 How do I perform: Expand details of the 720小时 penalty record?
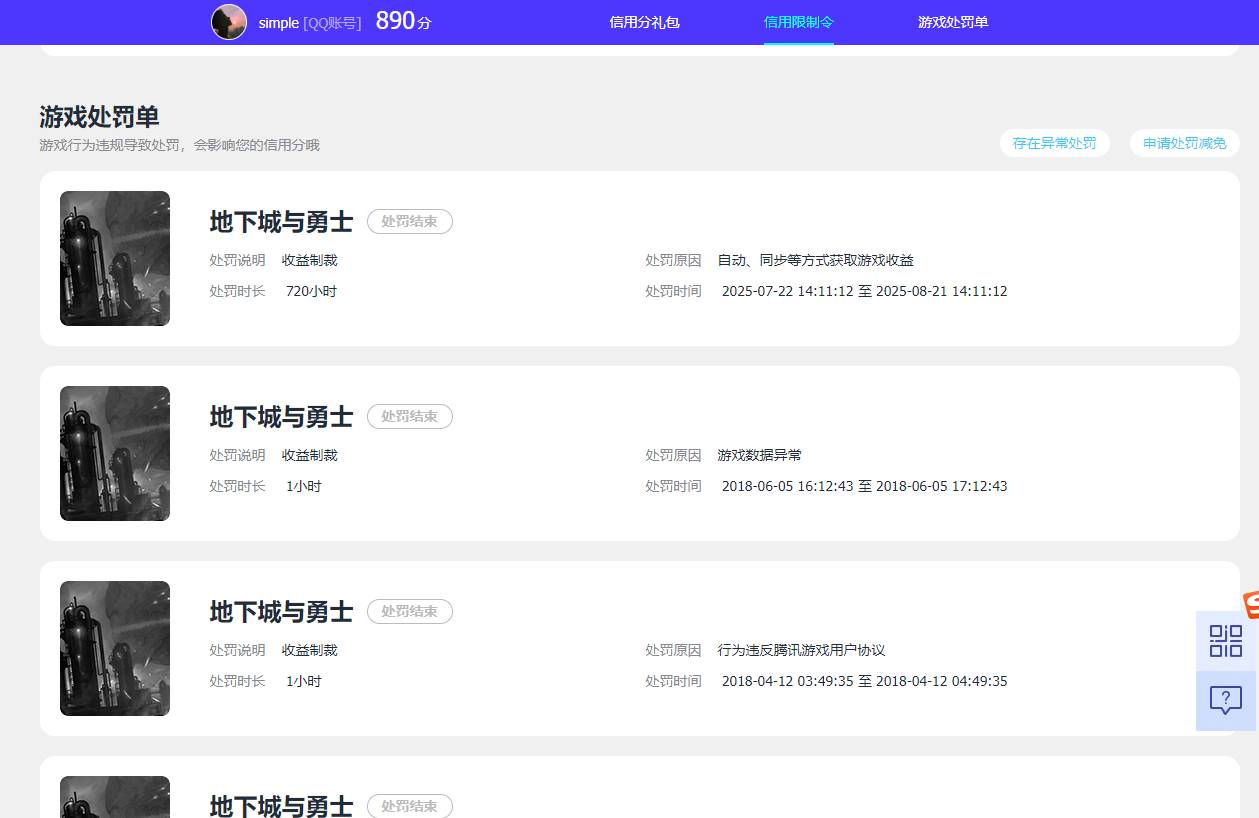pyautogui.click(x=640, y=258)
